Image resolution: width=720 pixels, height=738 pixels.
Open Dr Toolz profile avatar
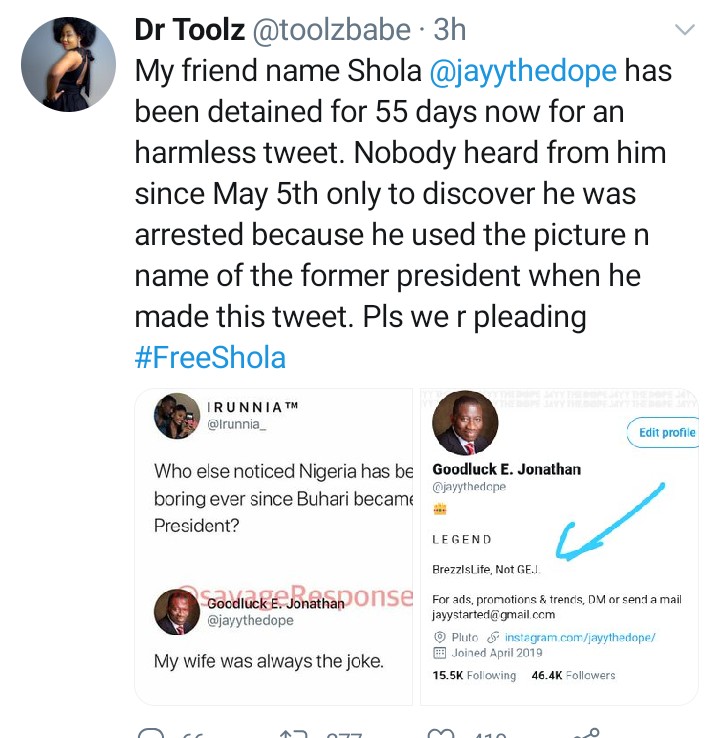69,64
